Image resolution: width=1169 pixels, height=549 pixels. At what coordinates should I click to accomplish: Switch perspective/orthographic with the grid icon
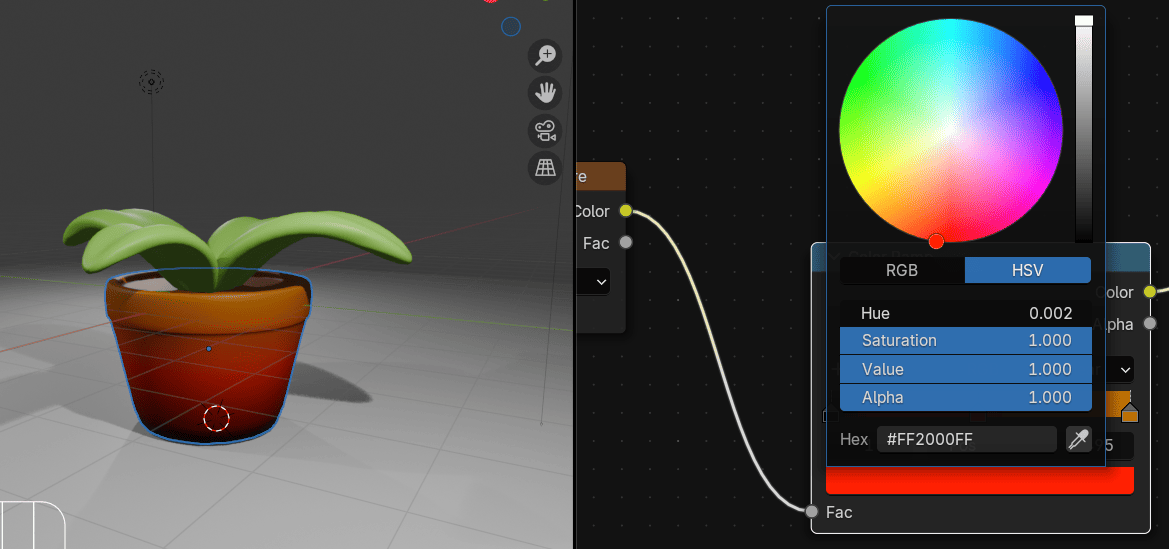point(545,168)
